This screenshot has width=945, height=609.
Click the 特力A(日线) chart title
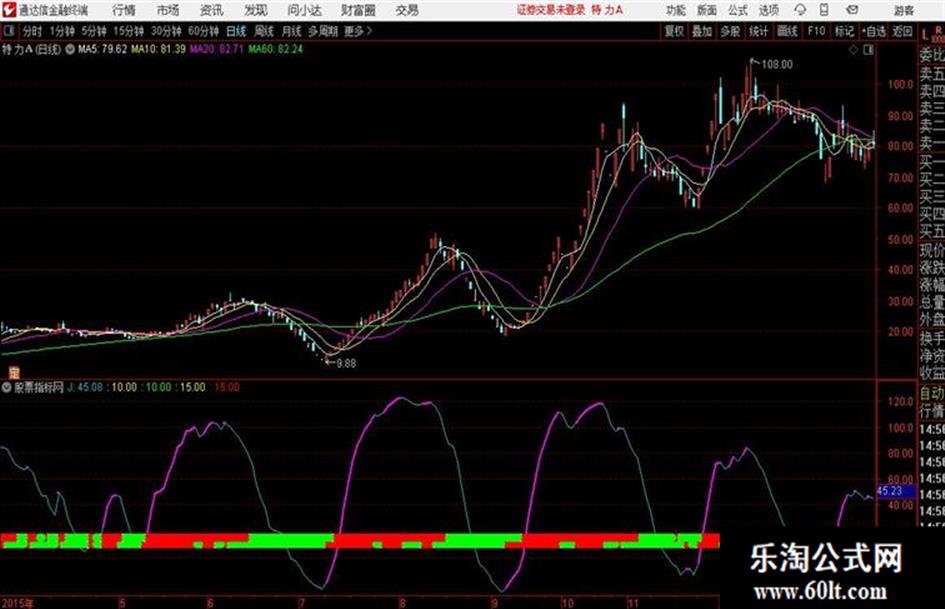(31, 49)
